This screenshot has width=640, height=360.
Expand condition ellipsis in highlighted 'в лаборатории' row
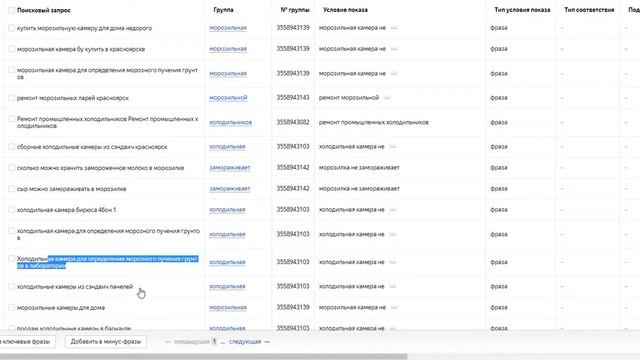(x=393, y=262)
